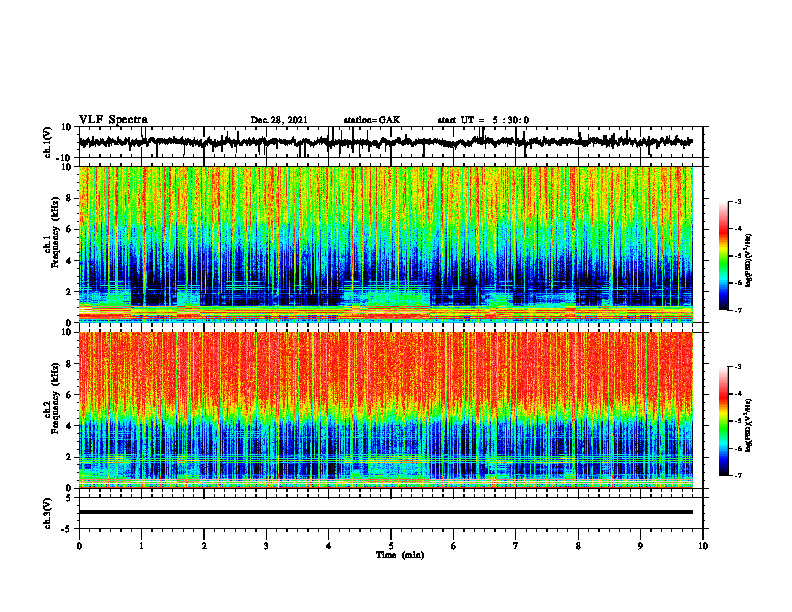
Task: Click time axis tick label "4"
Action: 328,546
